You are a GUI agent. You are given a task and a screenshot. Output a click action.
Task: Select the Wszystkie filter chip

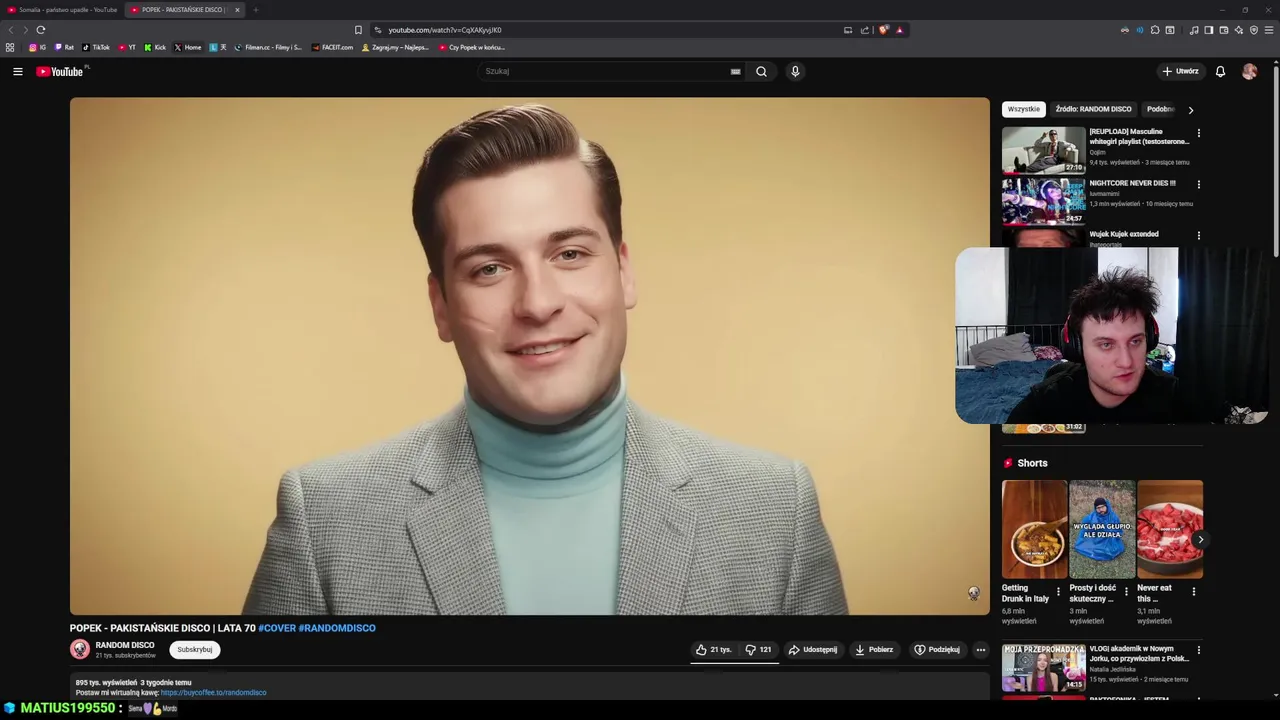tap(1023, 109)
